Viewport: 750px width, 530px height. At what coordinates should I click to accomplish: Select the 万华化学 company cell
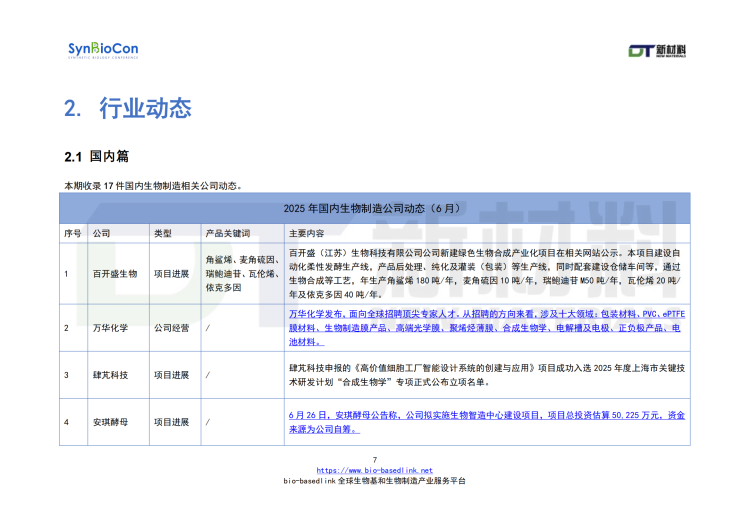[110, 327]
